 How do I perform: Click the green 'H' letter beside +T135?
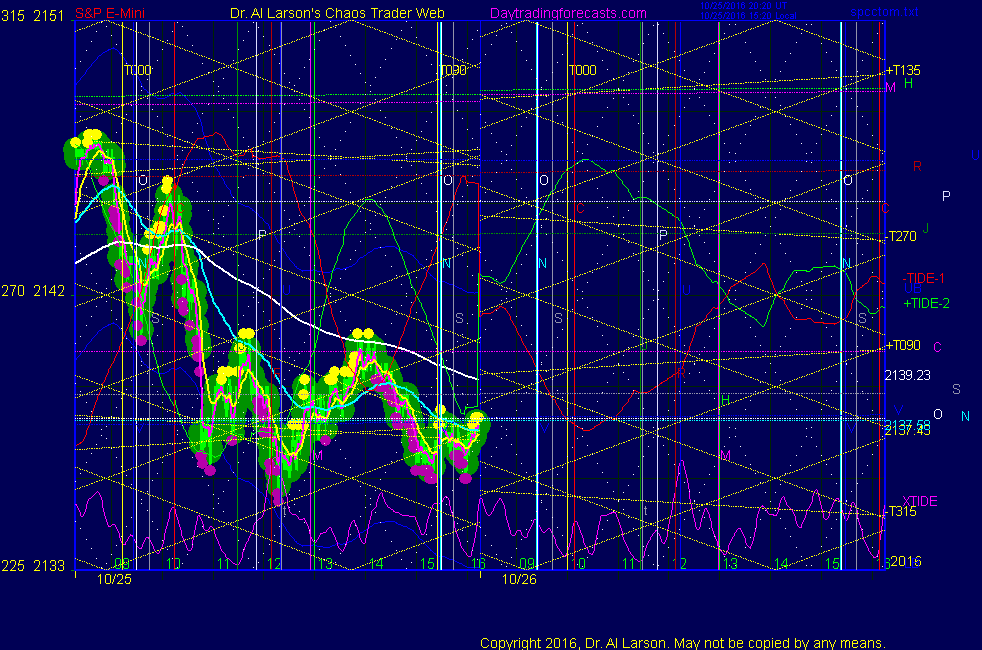[908, 83]
